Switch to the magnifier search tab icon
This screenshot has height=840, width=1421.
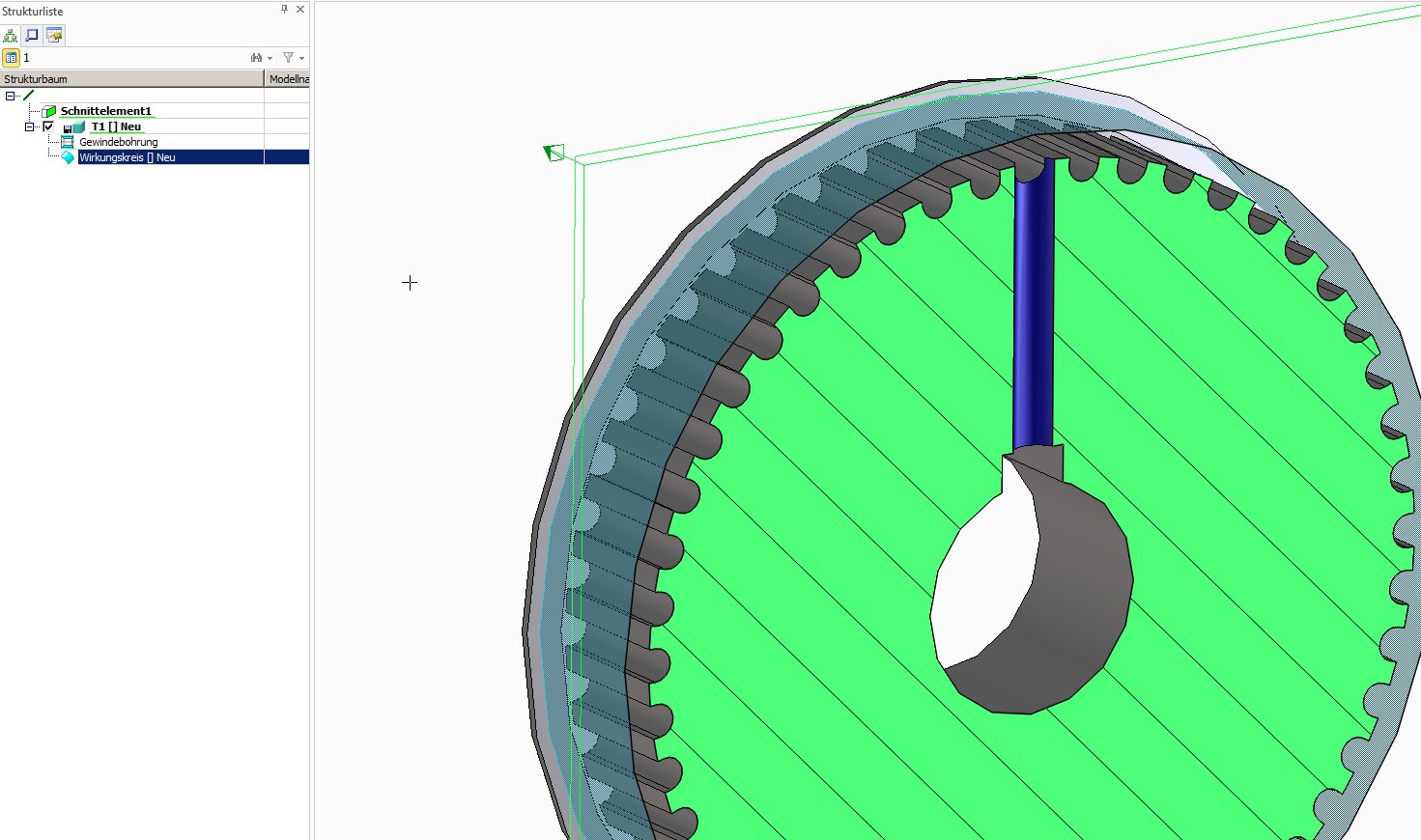pyautogui.click(x=32, y=35)
